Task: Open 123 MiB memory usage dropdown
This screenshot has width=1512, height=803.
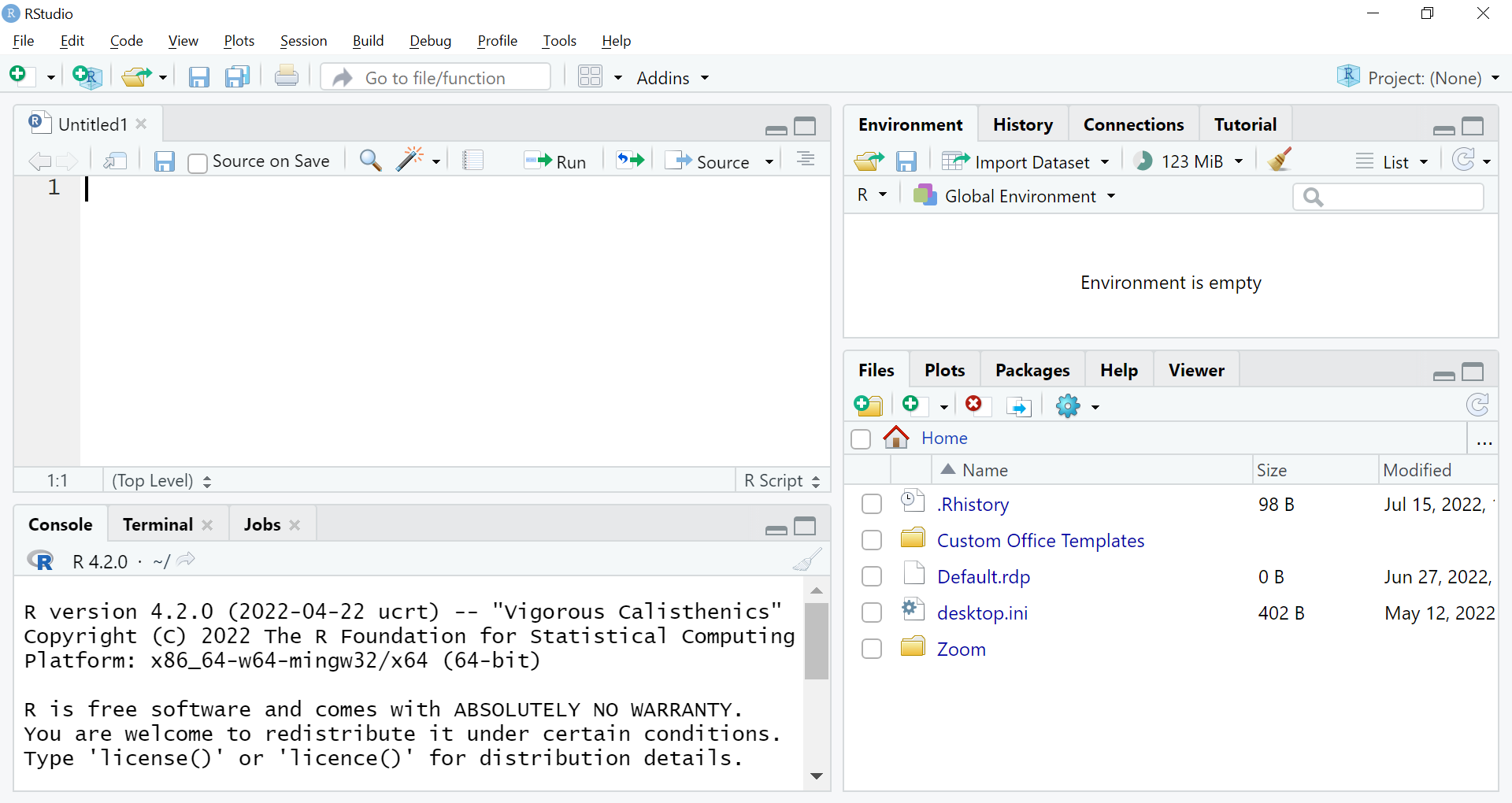Action: (x=1188, y=161)
